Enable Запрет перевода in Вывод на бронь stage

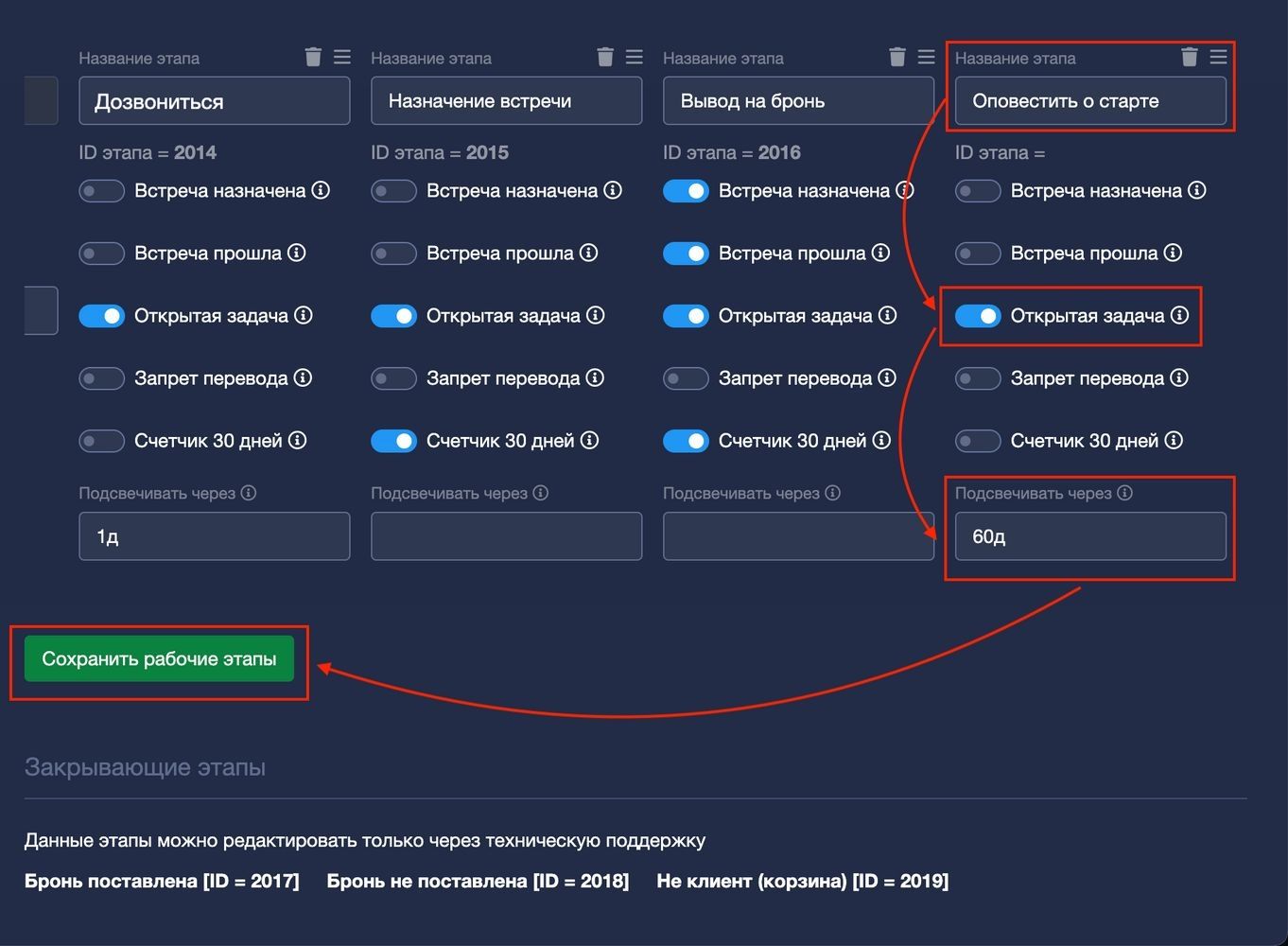tap(686, 378)
